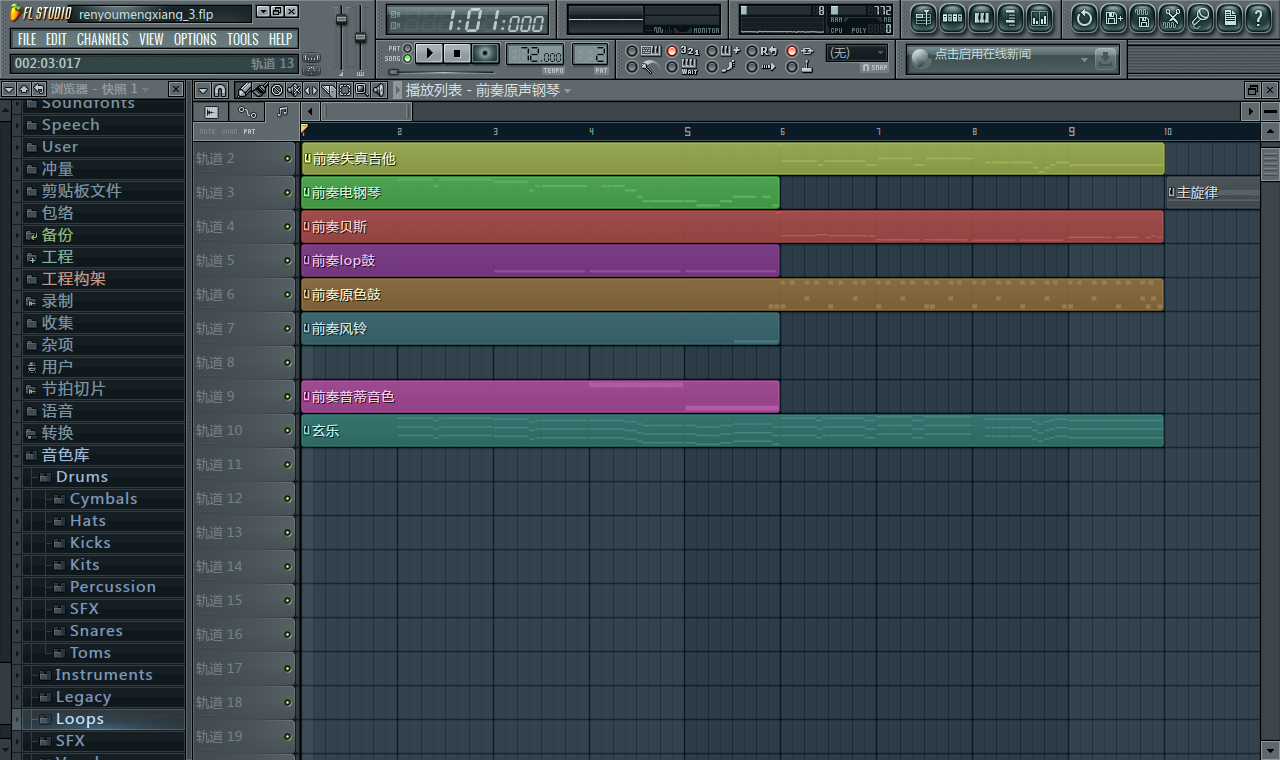
Task: Open the OPTIONS menu
Action: (195, 39)
